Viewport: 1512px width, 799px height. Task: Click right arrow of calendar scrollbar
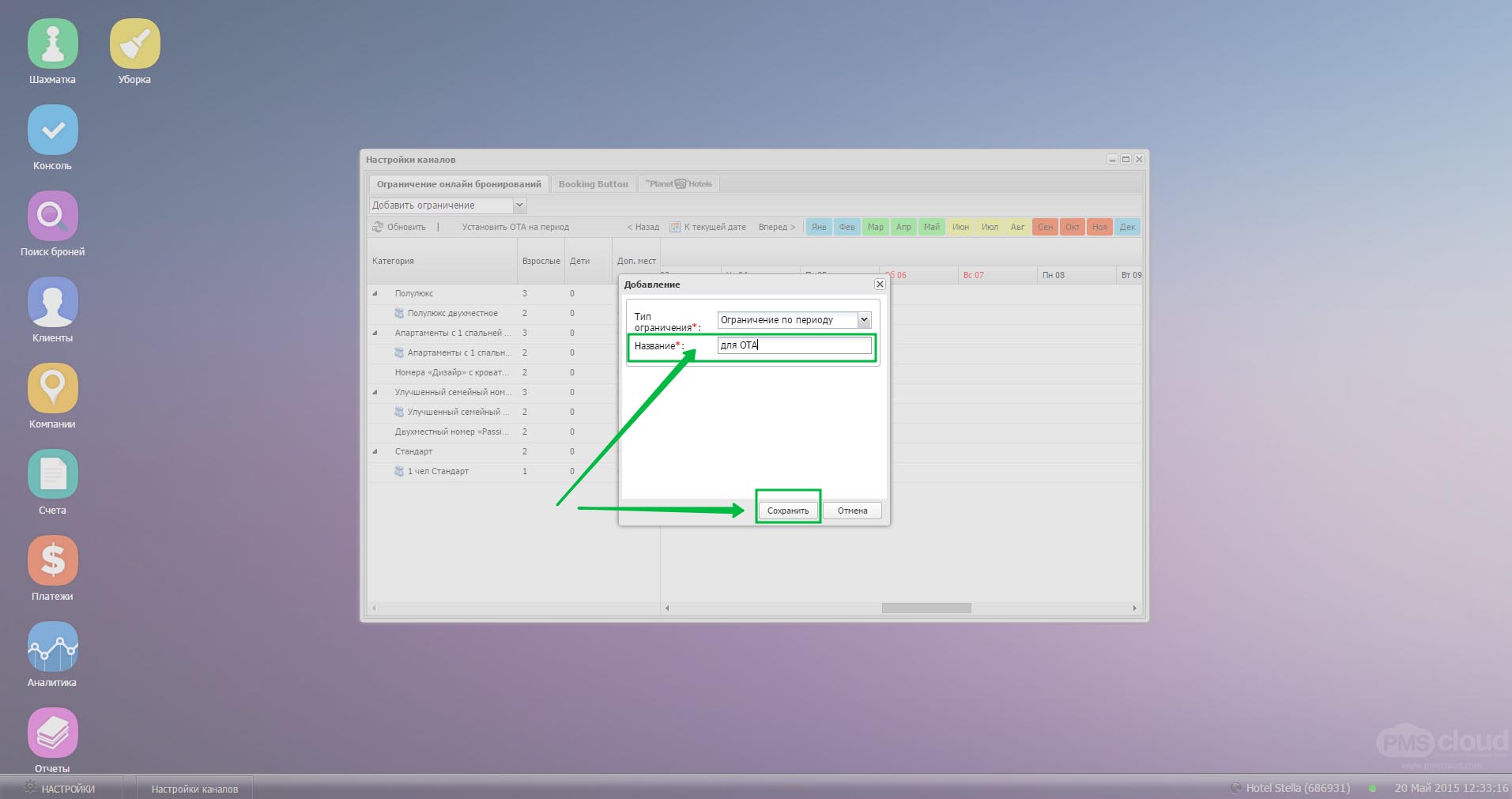click(1134, 608)
